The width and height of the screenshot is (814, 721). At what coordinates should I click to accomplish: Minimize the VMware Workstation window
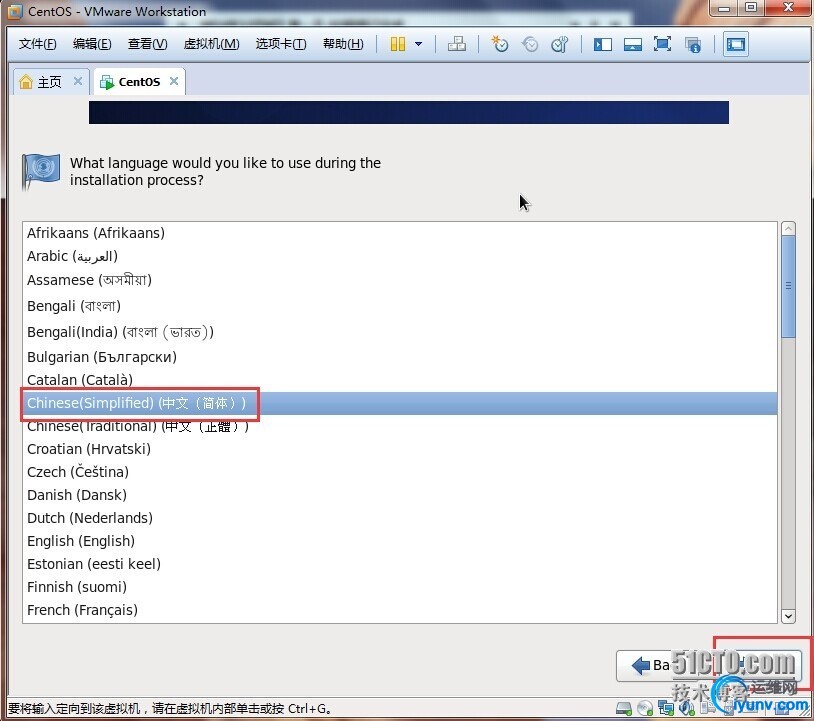pyautogui.click(x=724, y=8)
